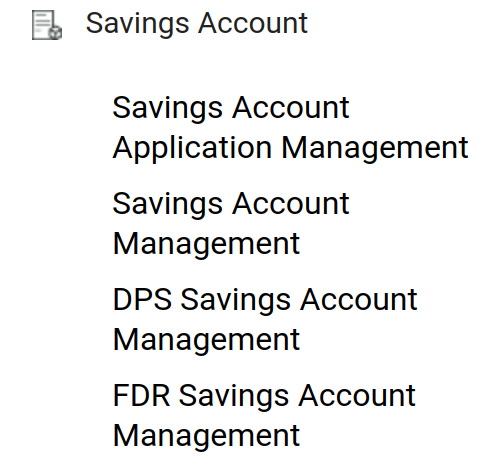Image resolution: width=482 pixels, height=466 pixels.
Task: Select the page-with-cube icon beside Savings Account
Action: tap(47, 25)
